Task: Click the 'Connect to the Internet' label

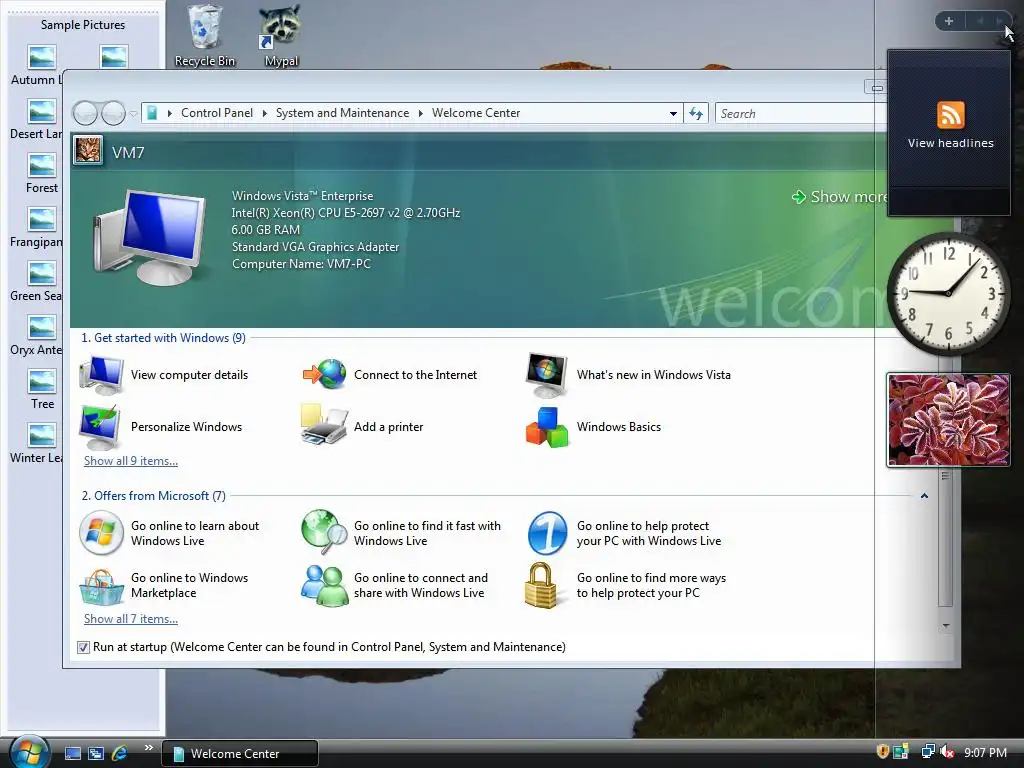Action: click(x=415, y=375)
